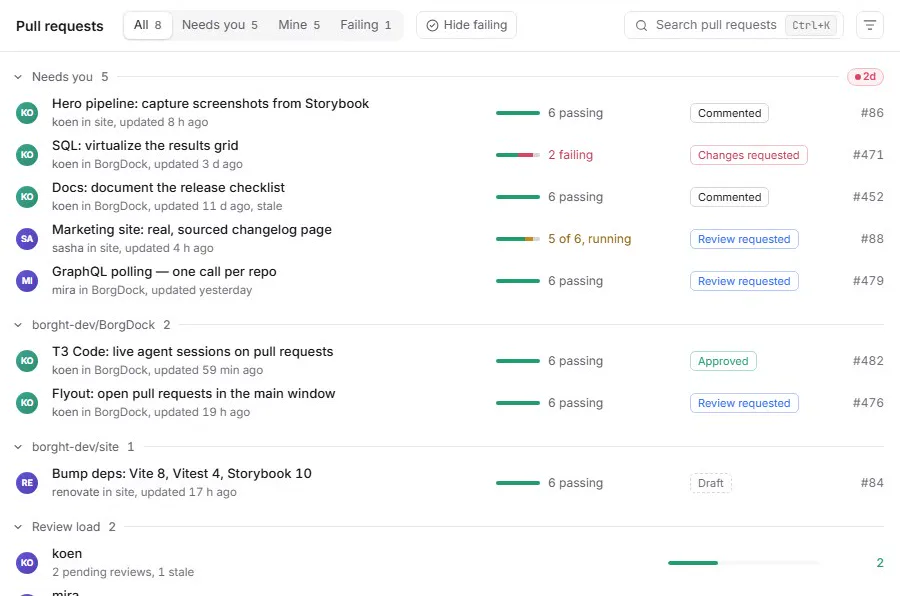Click PR number #479
This screenshot has height=596, width=900.
tap(868, 281)
